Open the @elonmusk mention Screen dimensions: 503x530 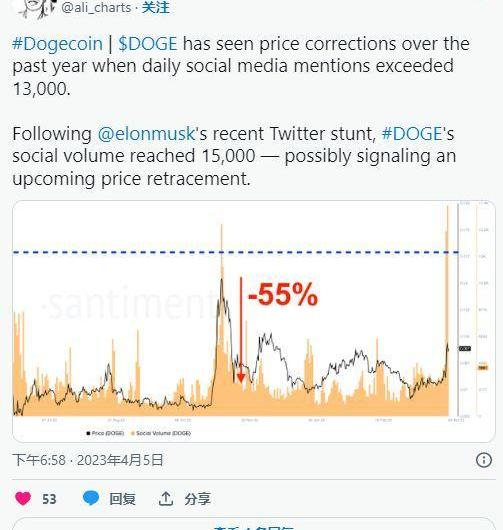coord(146,134)
